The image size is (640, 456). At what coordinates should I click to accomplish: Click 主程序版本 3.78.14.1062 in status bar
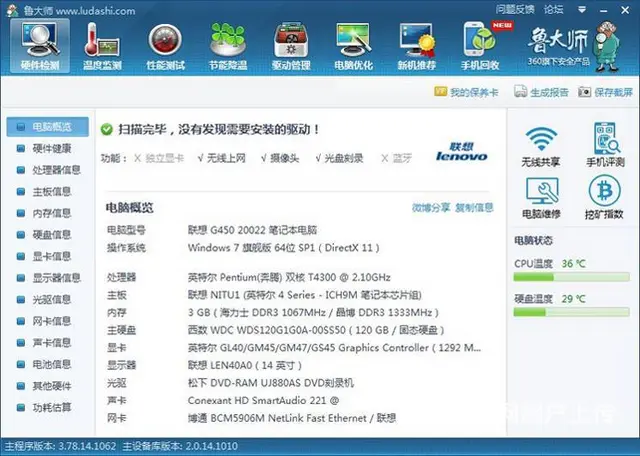pyautogui.click(x=60, y=446)
